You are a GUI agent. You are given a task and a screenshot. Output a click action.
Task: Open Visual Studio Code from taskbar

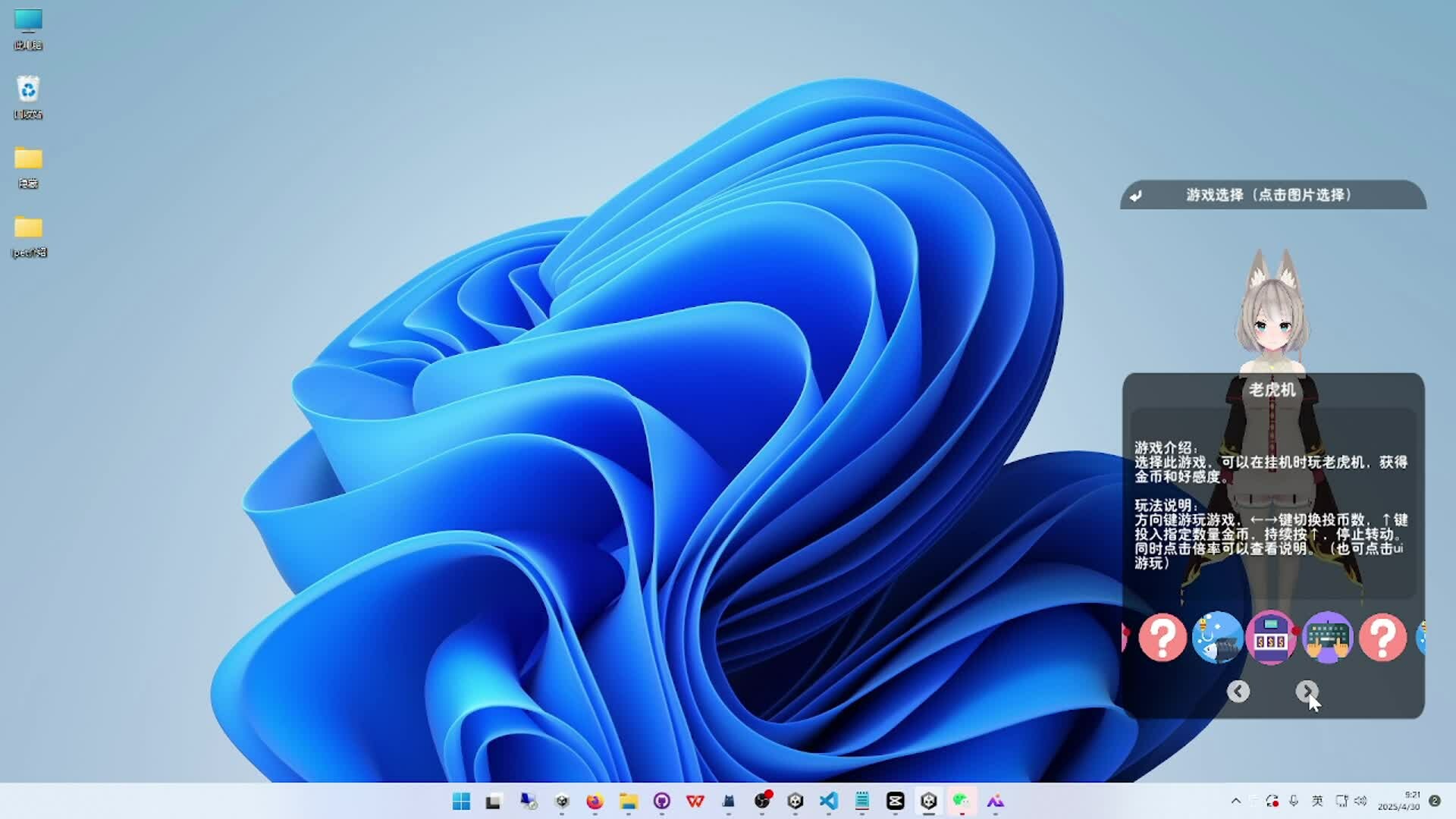click(x=829, y=801)
